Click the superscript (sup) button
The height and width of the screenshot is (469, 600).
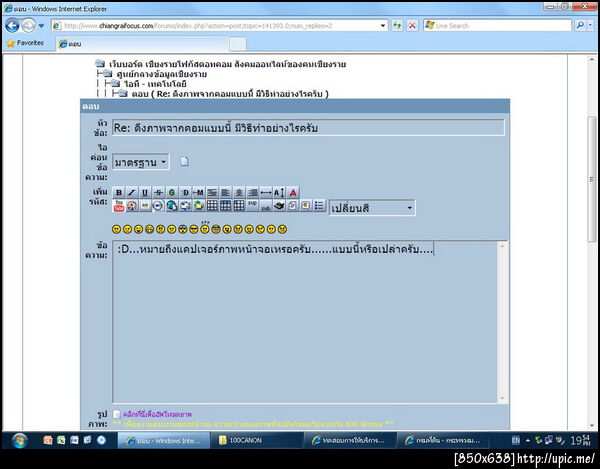(x=252, y=206)
